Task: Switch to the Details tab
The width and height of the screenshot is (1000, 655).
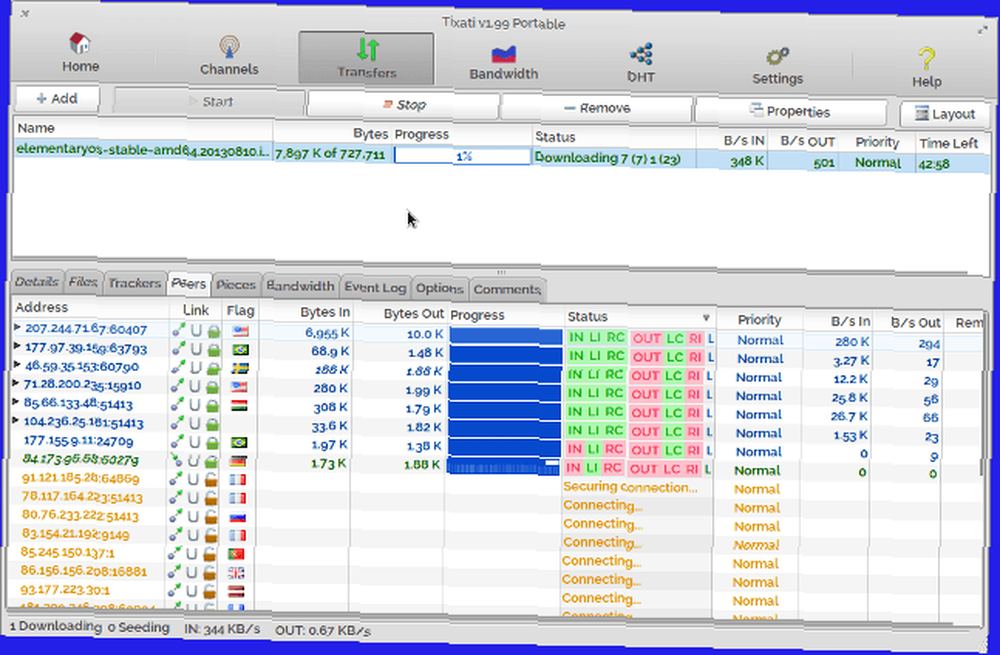Action: (36, 281)
